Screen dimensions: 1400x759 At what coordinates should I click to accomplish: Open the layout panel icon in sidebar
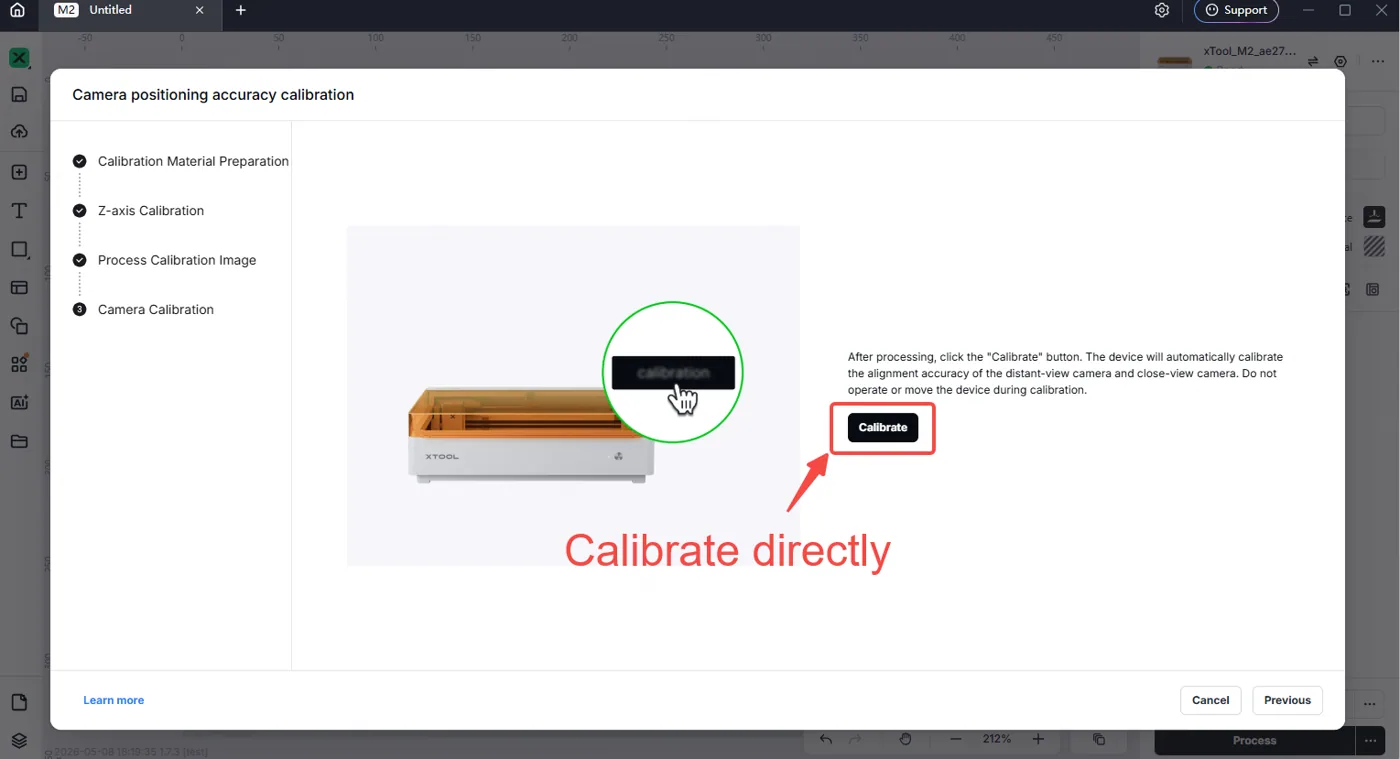pyautogui.click(x=19, y=287)
